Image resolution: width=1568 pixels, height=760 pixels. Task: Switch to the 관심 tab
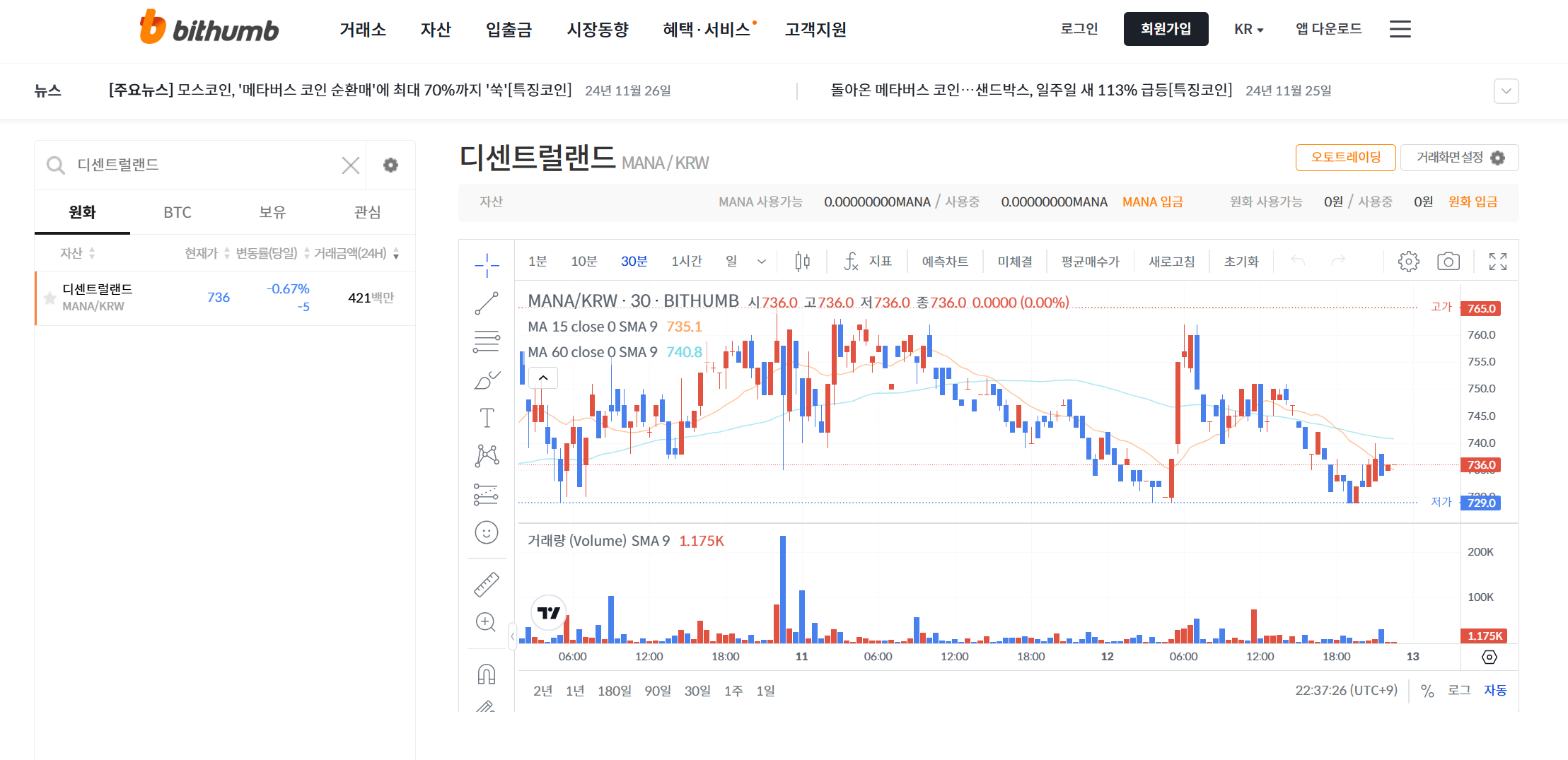point(367,212)
